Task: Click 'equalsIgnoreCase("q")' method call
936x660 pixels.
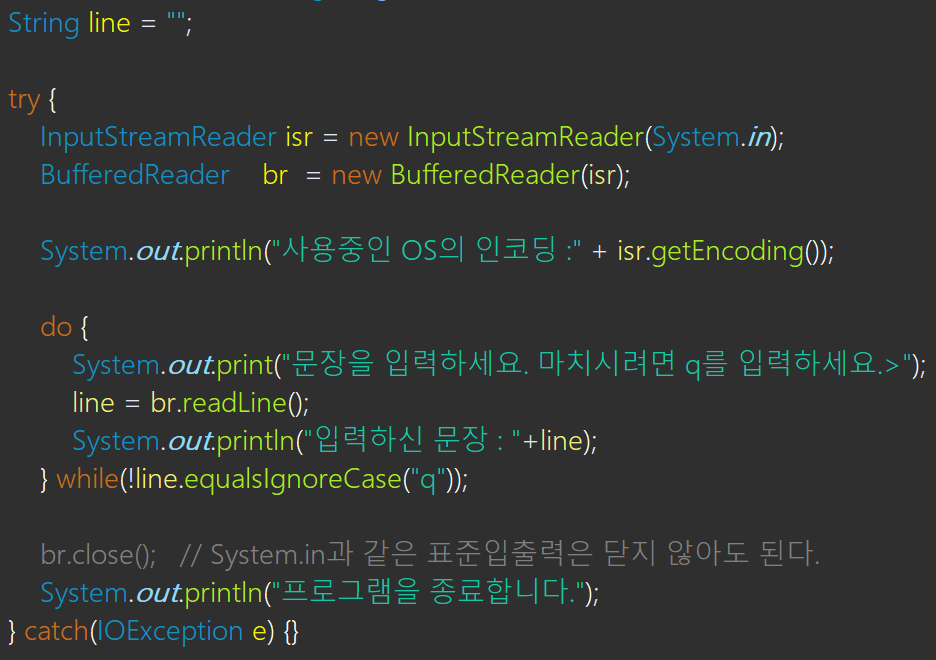Action: pyautogui.click(x=321, y=479)
